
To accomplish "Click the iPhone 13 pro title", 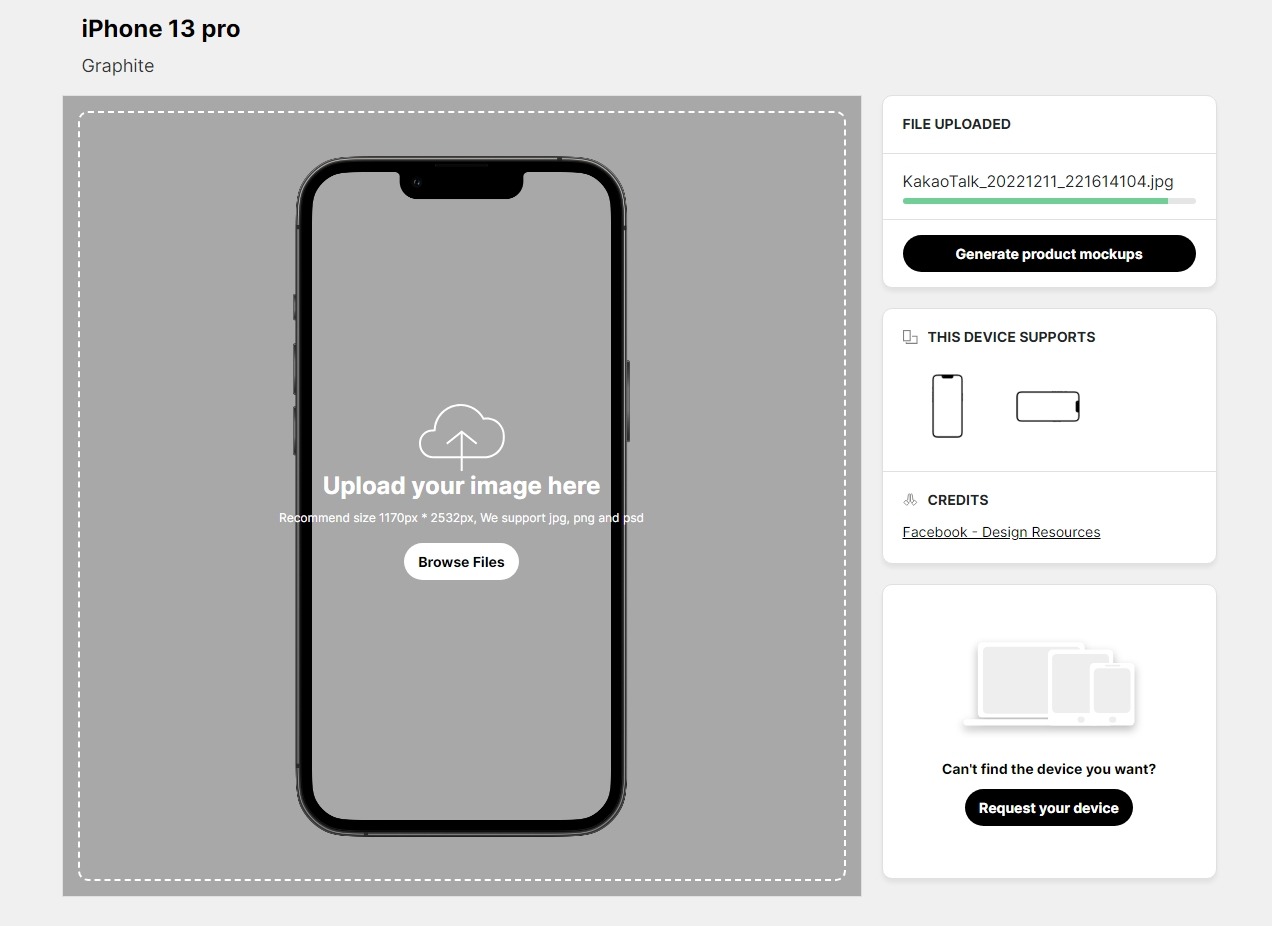I will (161, 29).
